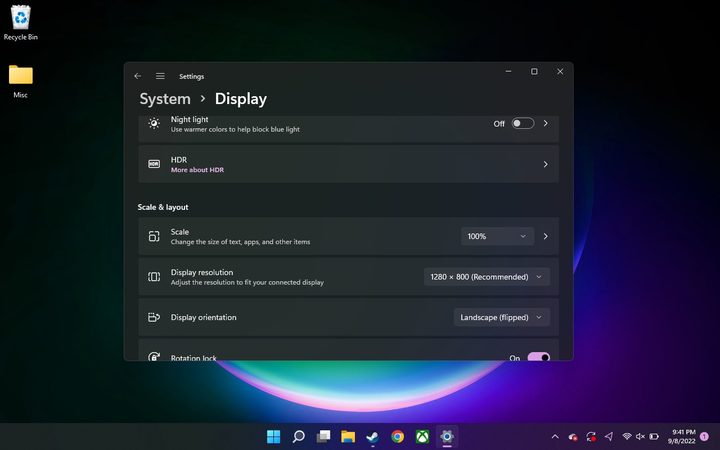Image resolution: width=720 pixels, height=450 pixels.
Task: Click the update restart tray icon
Action: [x=591, y=436]
